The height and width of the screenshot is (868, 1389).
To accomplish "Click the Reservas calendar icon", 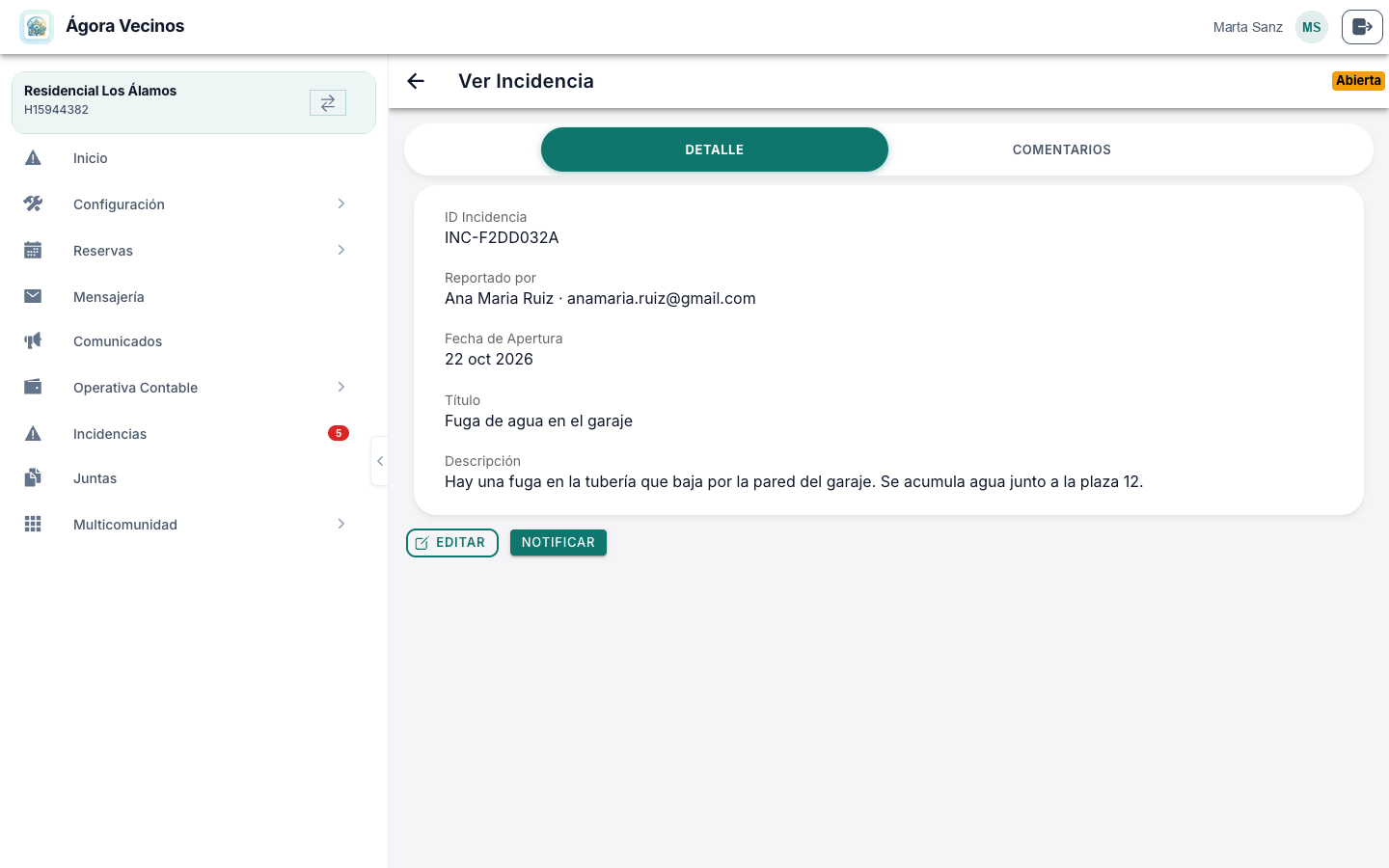I will tap(33, 250).
